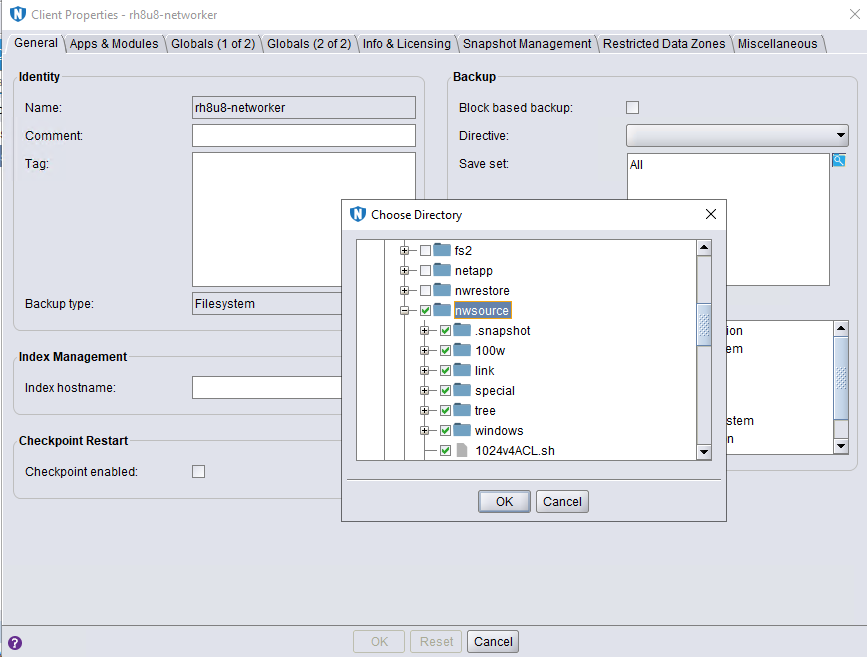Expand the special tree node
The width and height of the screenshot is (867, 657).
tap(425, 390)
